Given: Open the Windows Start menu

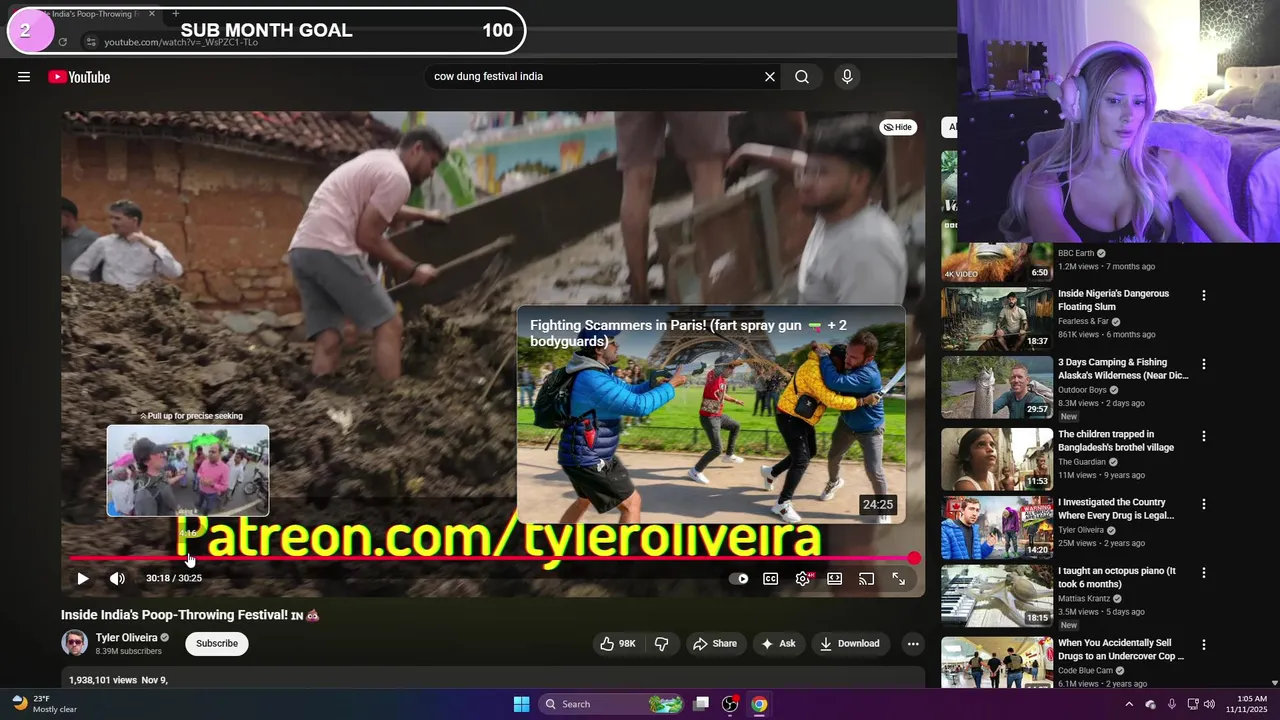Looking at the screenshot, I should pyautogui.click(x=521, y=704).
